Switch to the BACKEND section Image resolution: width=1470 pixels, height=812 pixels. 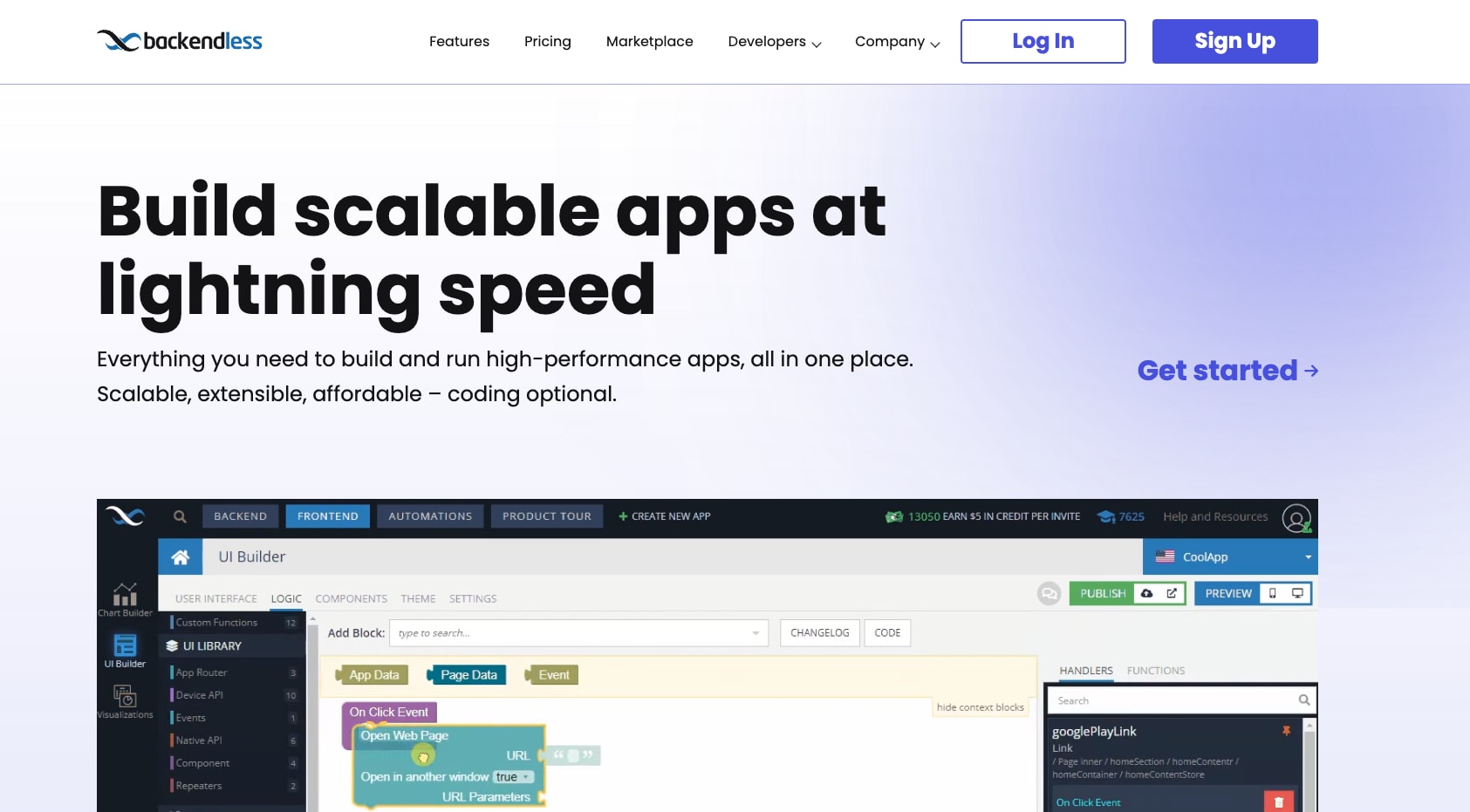(240, 516)
